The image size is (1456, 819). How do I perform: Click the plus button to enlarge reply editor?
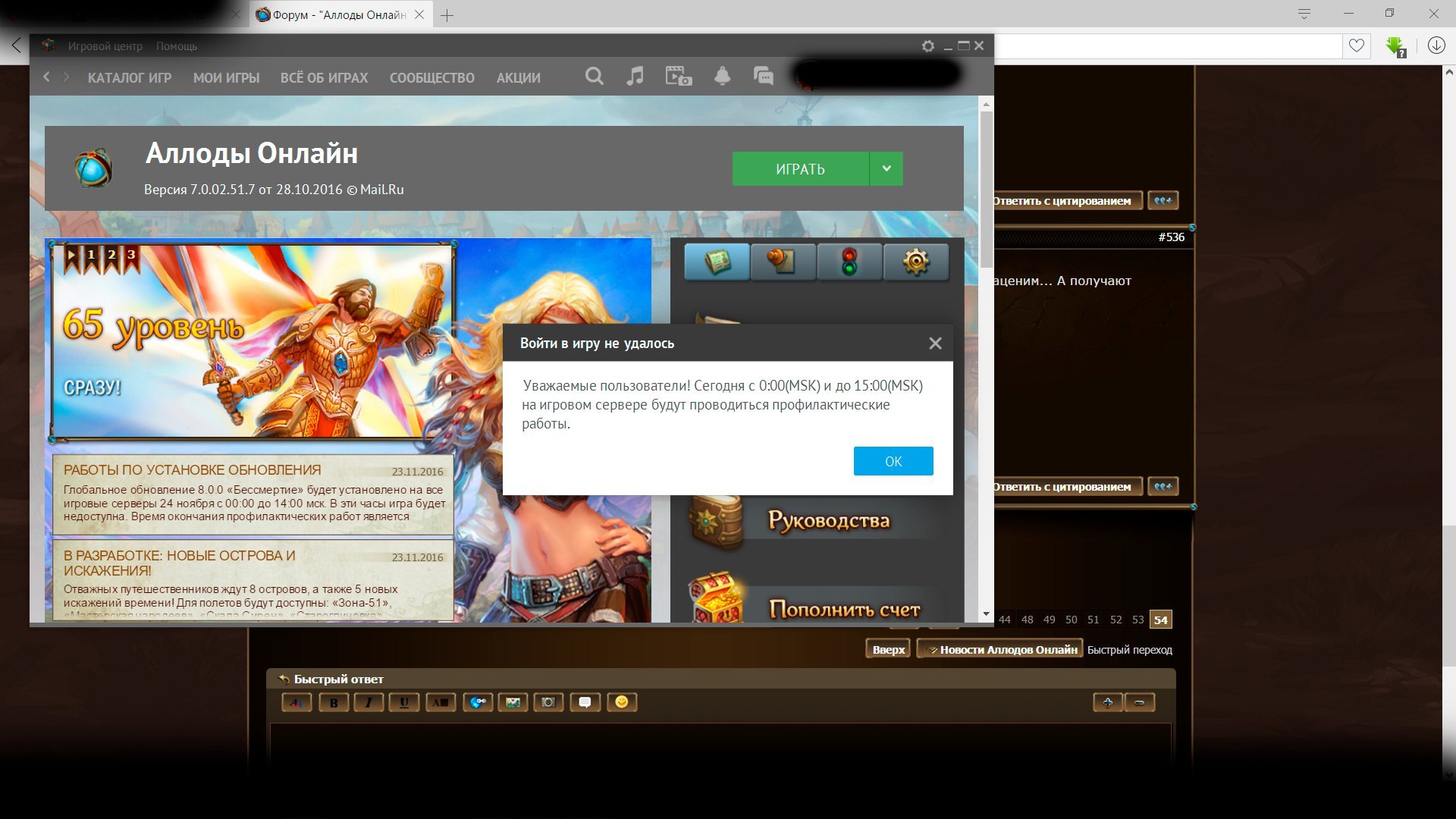pos(1107,702)
